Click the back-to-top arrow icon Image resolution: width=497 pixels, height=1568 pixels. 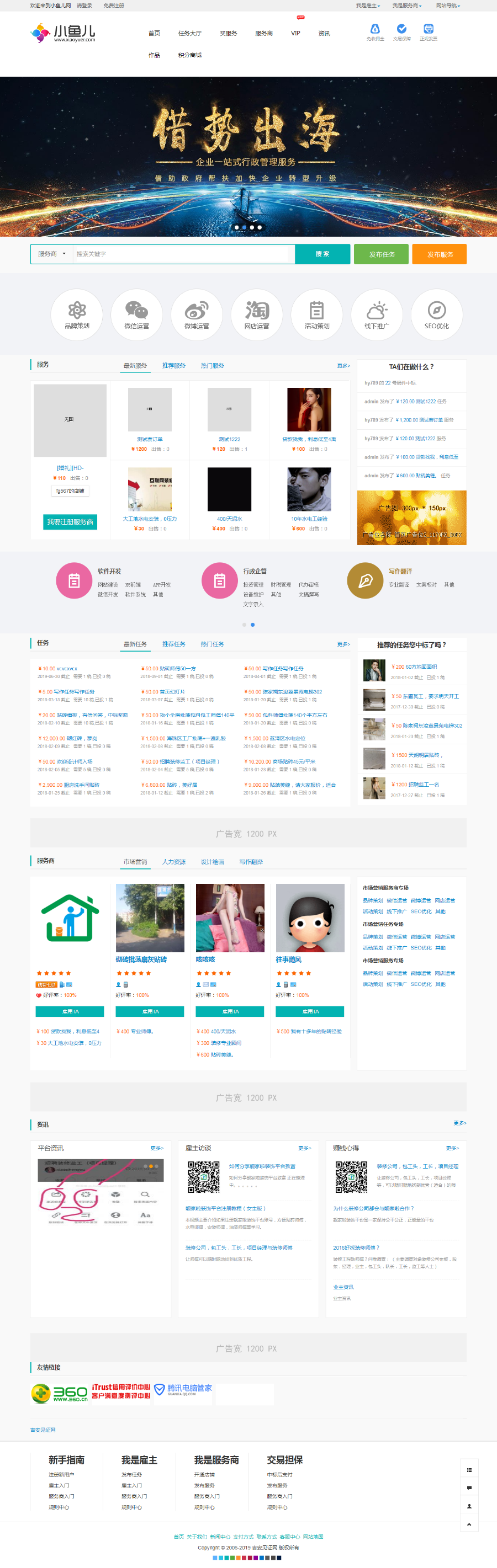pos(469,1524)
